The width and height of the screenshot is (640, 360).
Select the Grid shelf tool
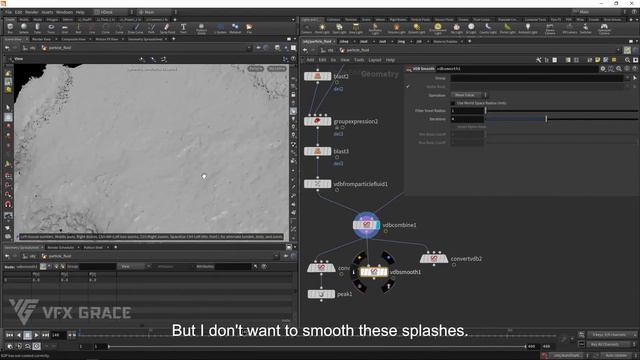pyautogui.click(x=64, y=28)
